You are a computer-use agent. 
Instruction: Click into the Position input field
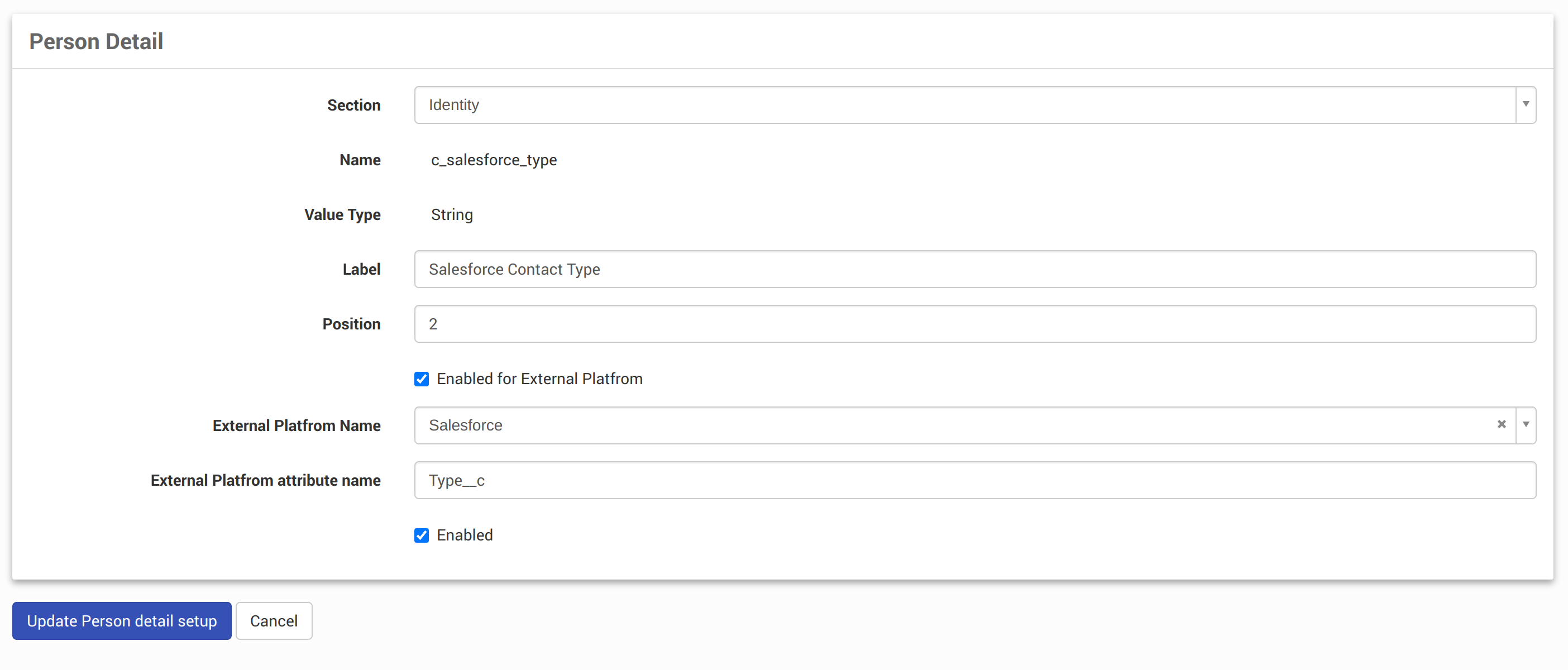974,324
